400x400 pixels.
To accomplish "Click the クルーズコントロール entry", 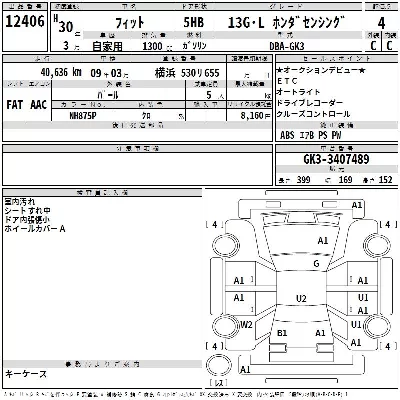I will [313, 114].
